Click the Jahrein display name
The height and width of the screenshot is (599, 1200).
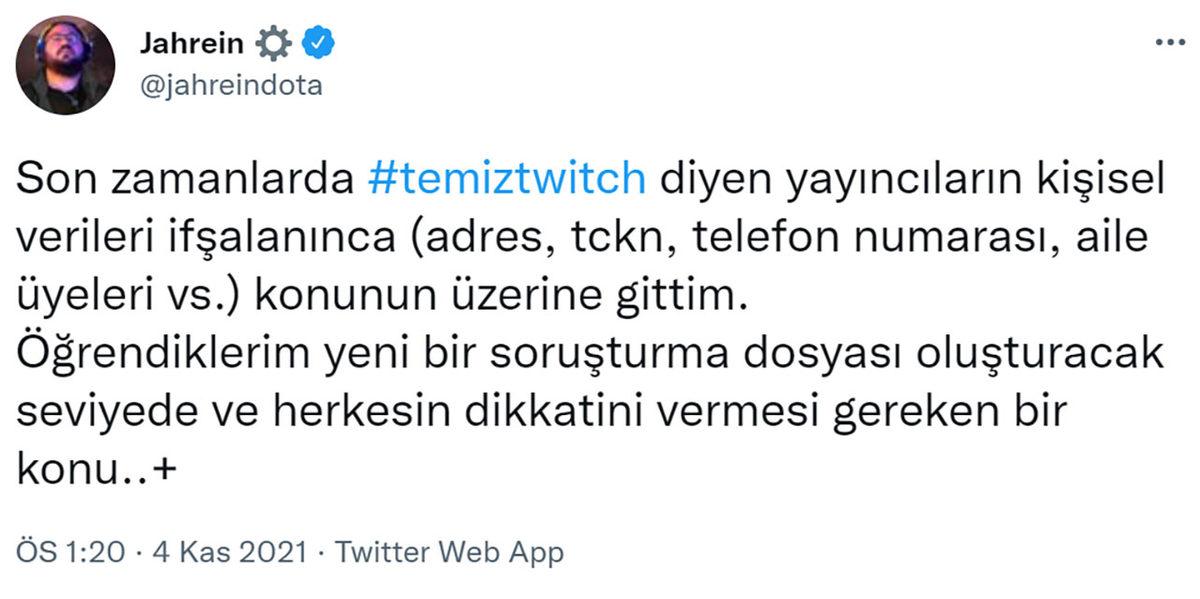point(194,42)
